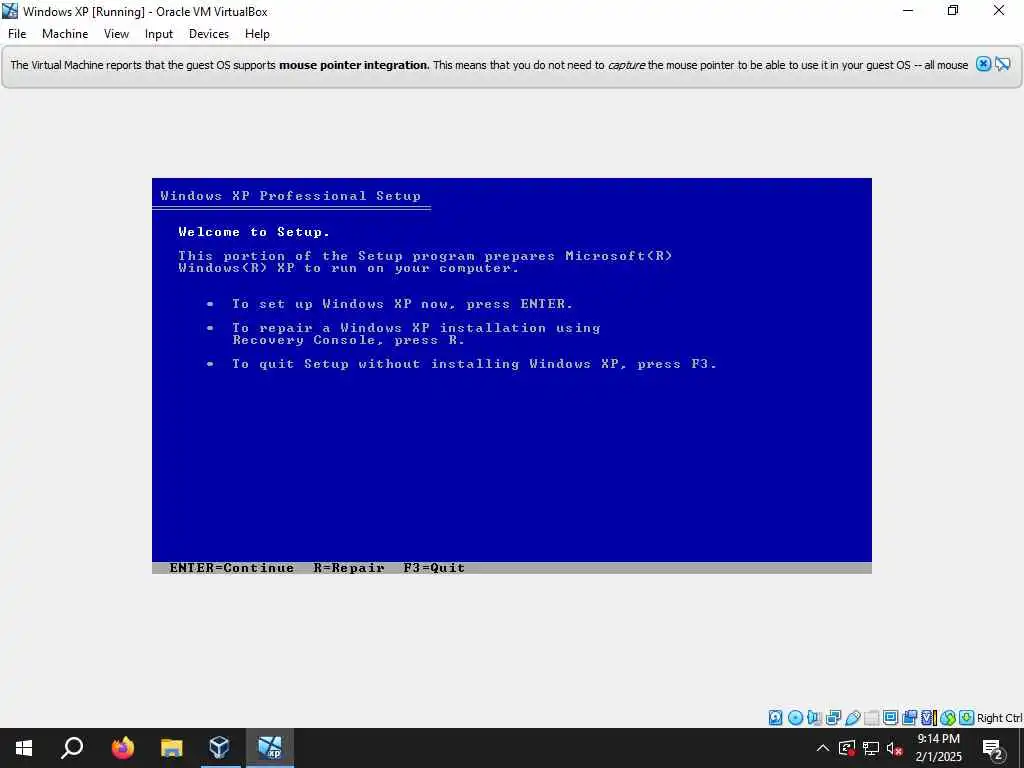Restore down the VirtualBox window

pyautogui.click(x=953, y=11)
